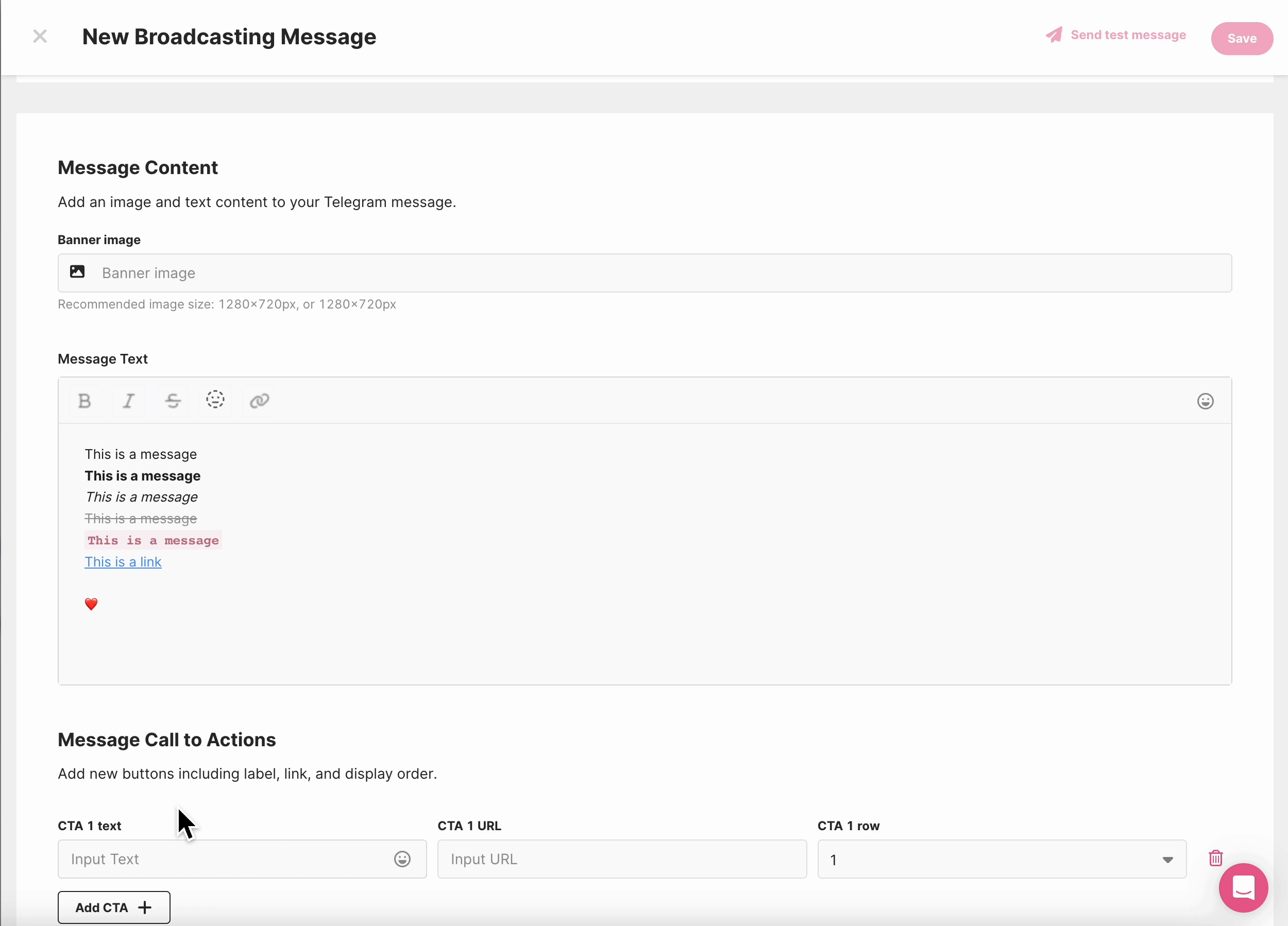Click the banner image picture icon

click(x=77, y=272)
